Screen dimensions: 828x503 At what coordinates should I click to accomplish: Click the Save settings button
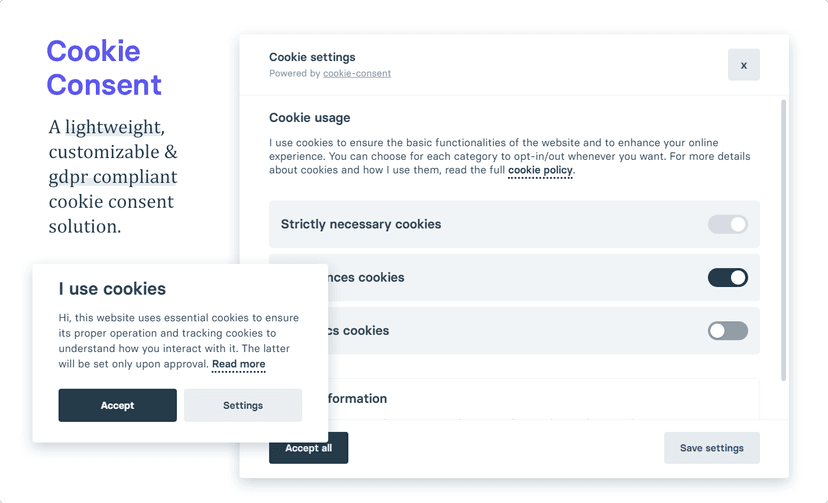[x=711, y=448]
